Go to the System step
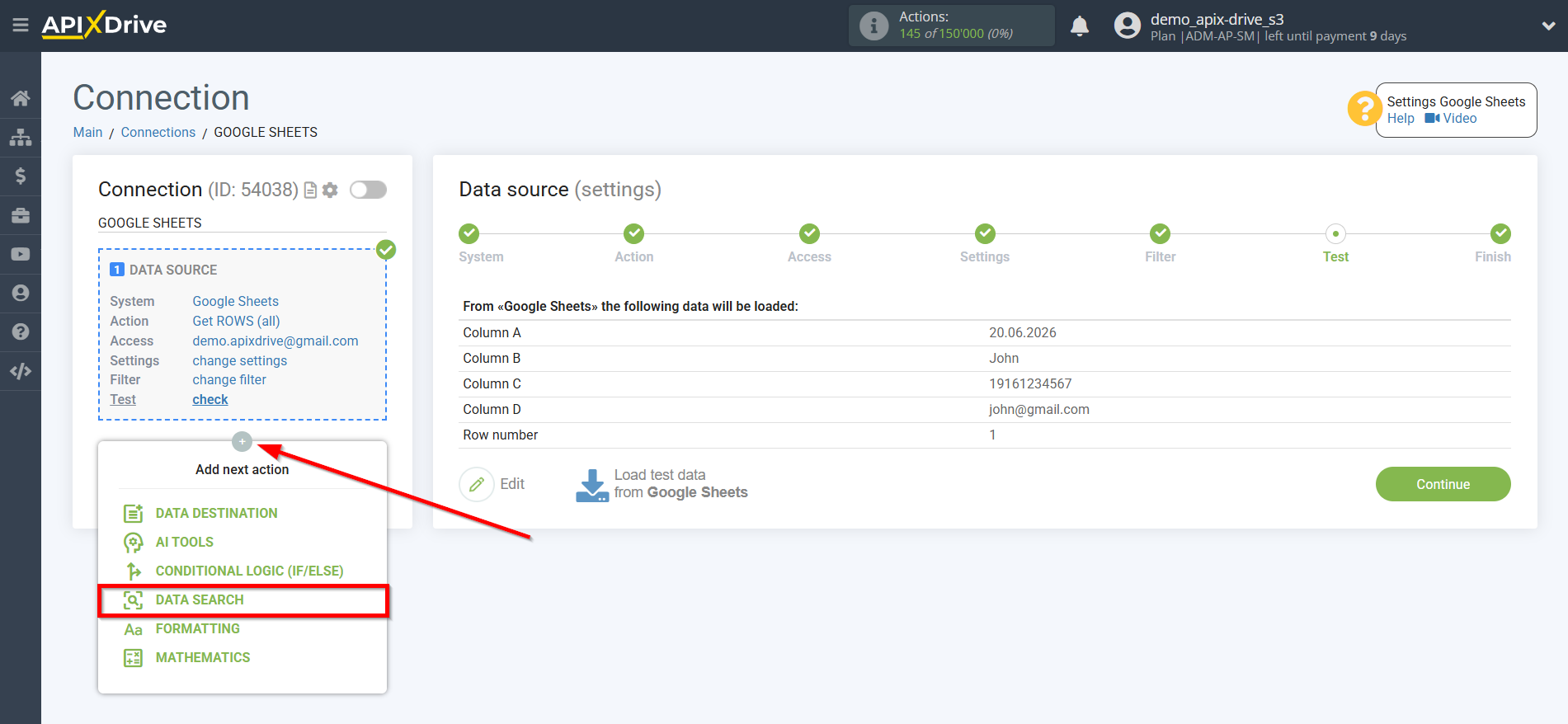The width and height of the screenshot is (1568, 724). 469,233
